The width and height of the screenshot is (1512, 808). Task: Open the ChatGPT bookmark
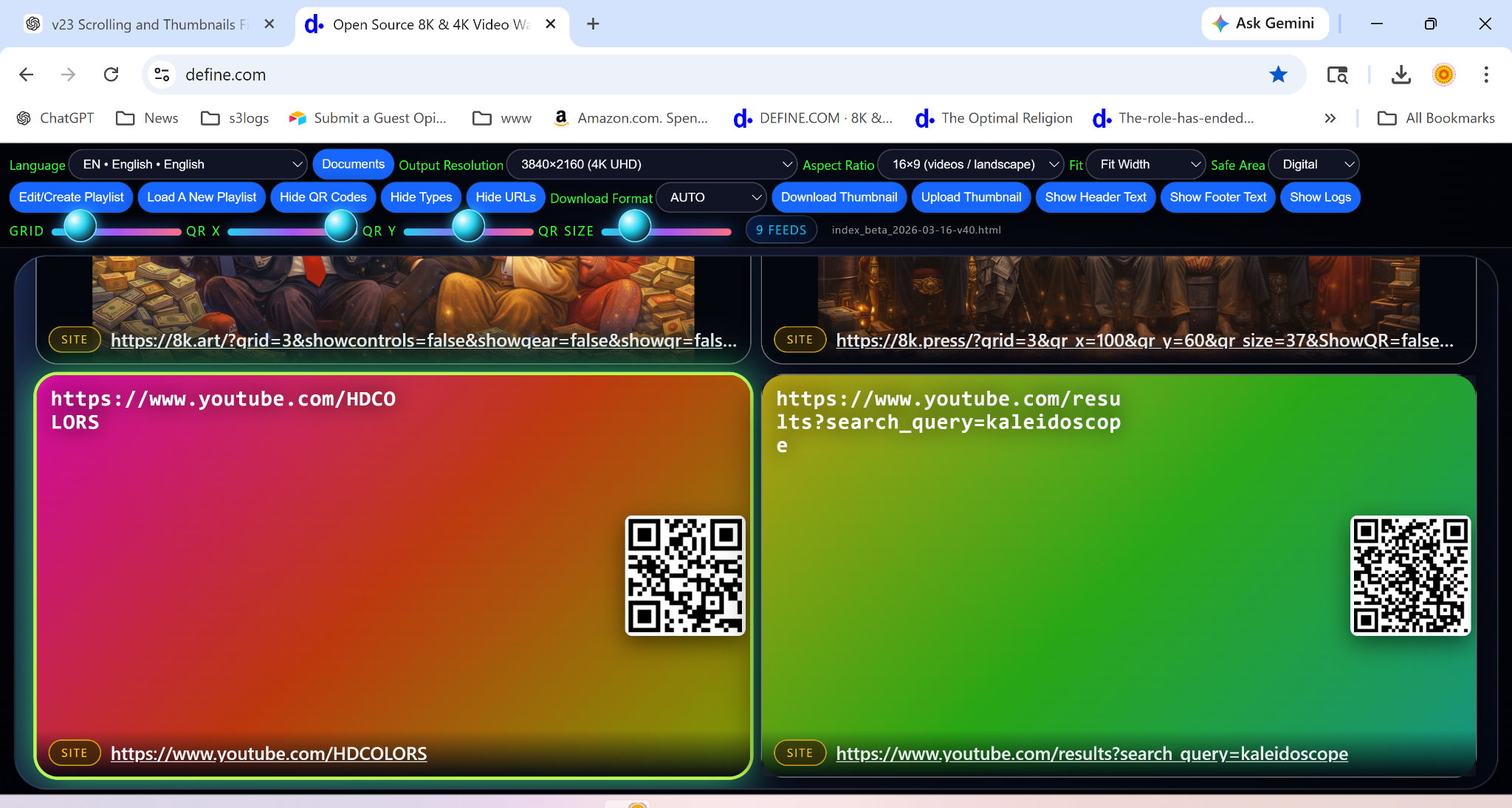pyautogui.click(x=55, y=118)
